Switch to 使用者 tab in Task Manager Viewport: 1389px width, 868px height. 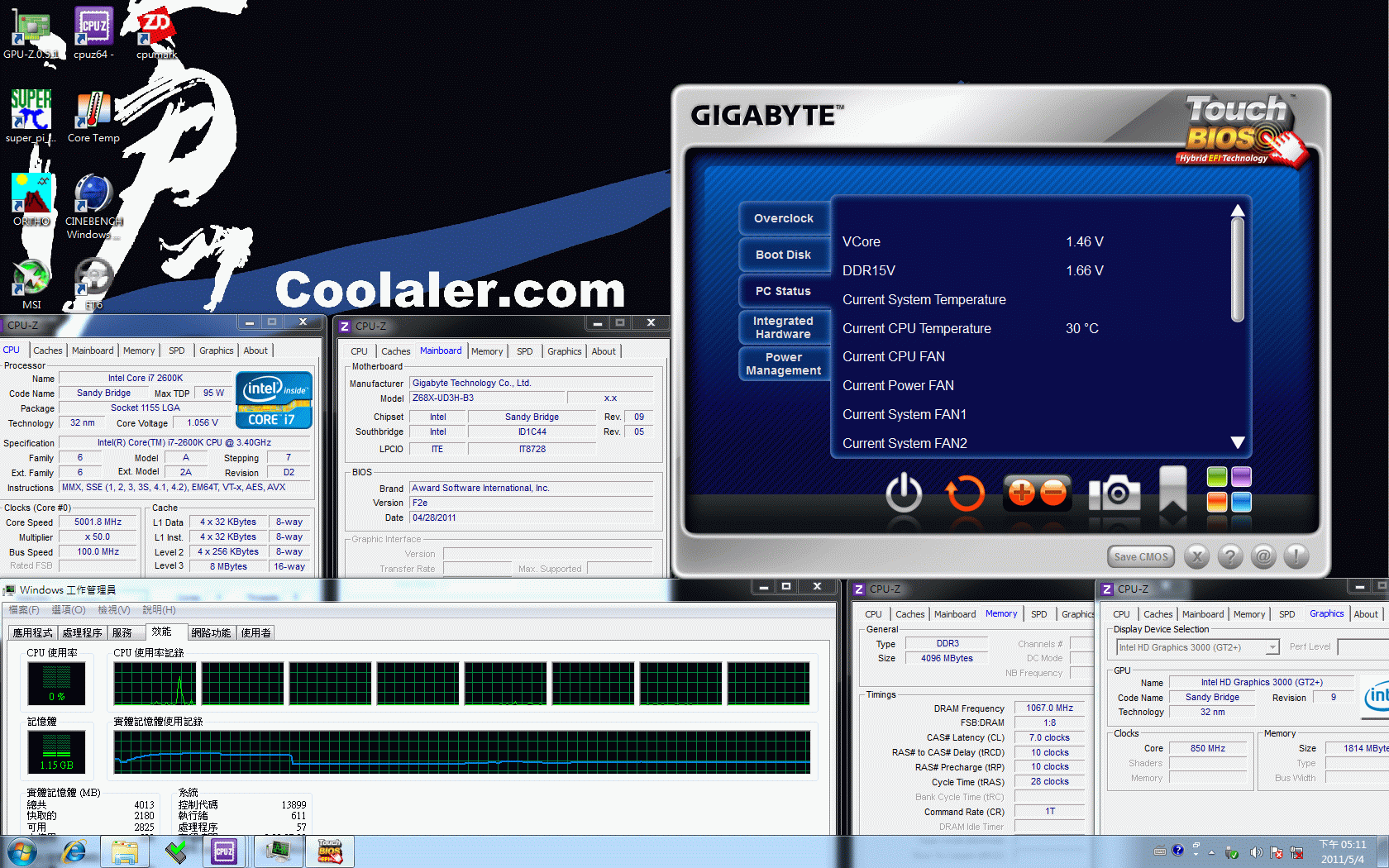[x=256, y=633]
